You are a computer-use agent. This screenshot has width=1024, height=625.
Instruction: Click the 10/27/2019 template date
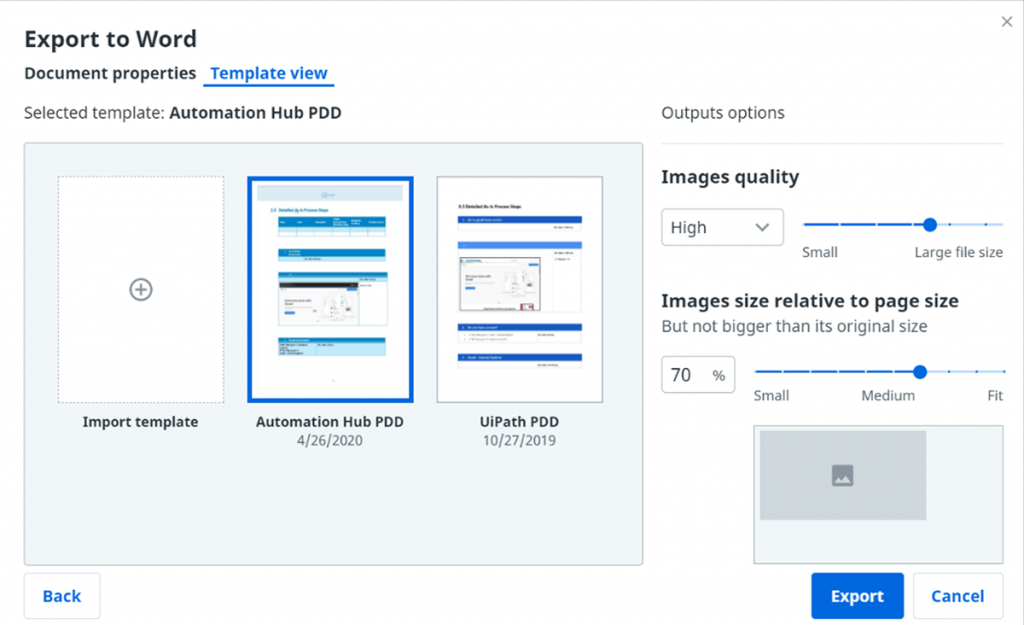coord(519,441)
